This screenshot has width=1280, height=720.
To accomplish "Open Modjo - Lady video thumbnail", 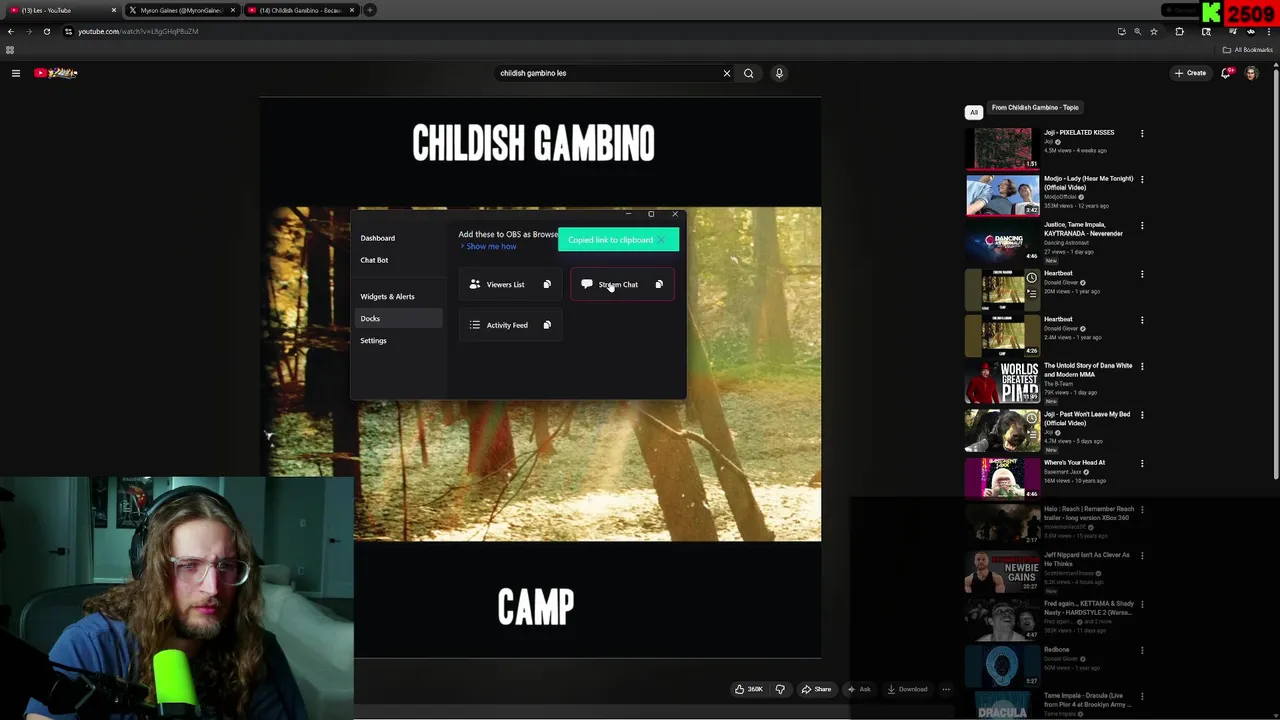I will coord(1002,195).
